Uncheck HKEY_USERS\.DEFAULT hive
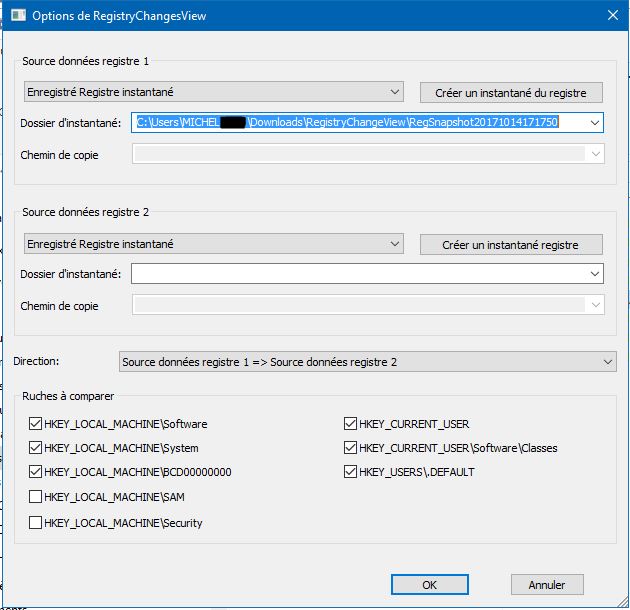Image resolution: width=630 pixels, height=610 pixels. [x=351, y=472]
